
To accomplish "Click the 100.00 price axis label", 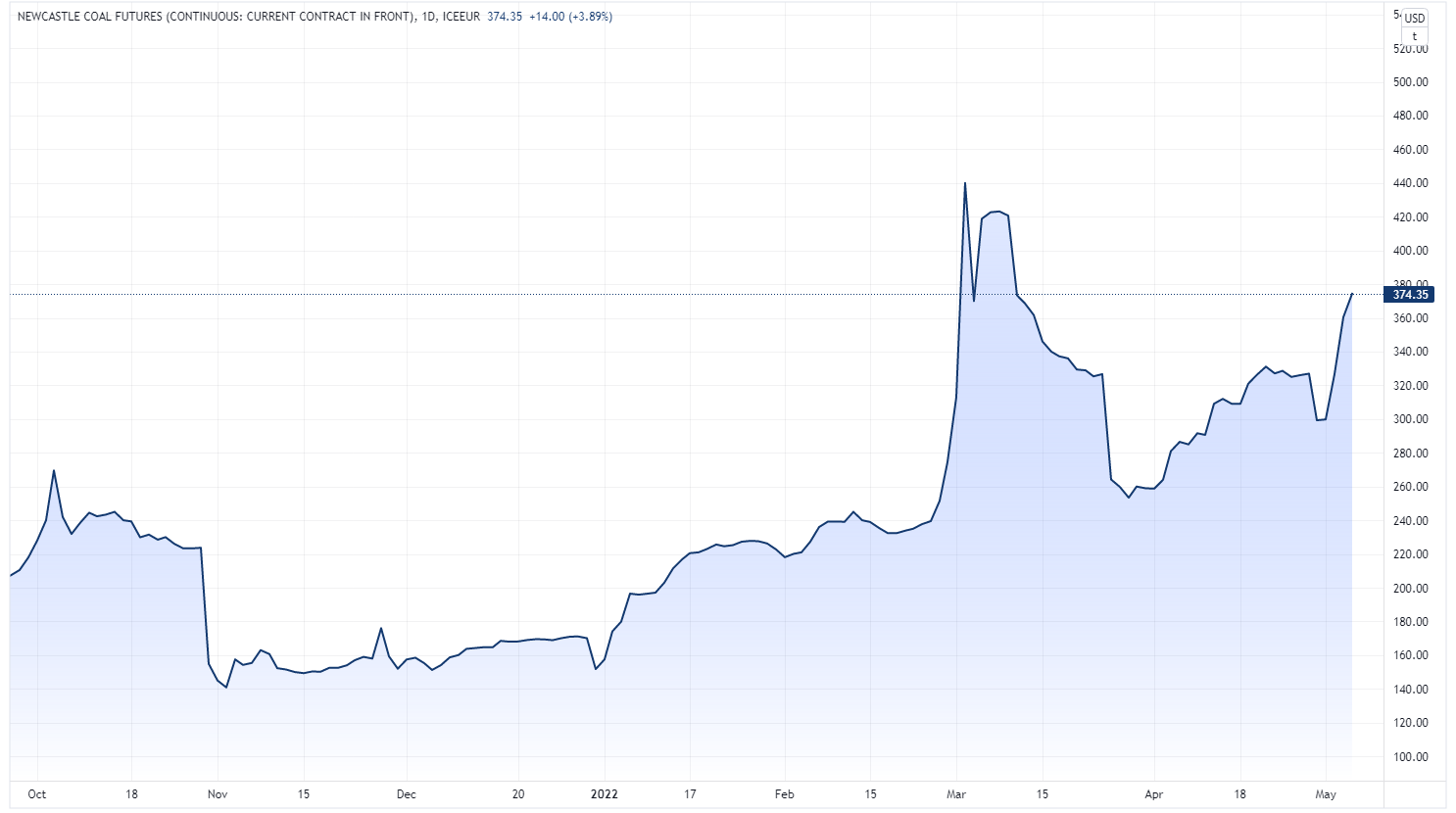I will (x=1410, y=757).
